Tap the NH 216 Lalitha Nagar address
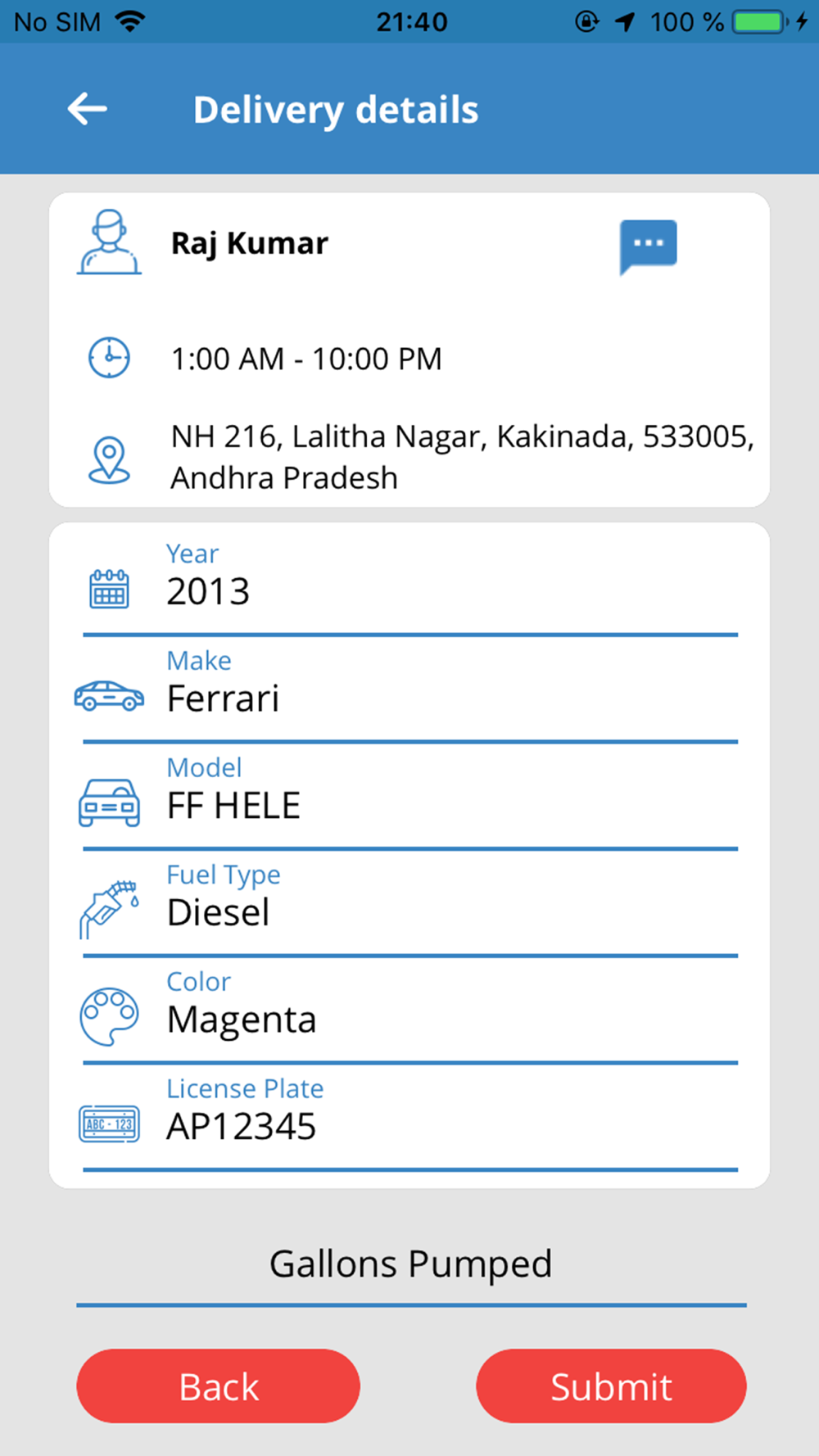The image size is (819, 1456). coord(461,457)
